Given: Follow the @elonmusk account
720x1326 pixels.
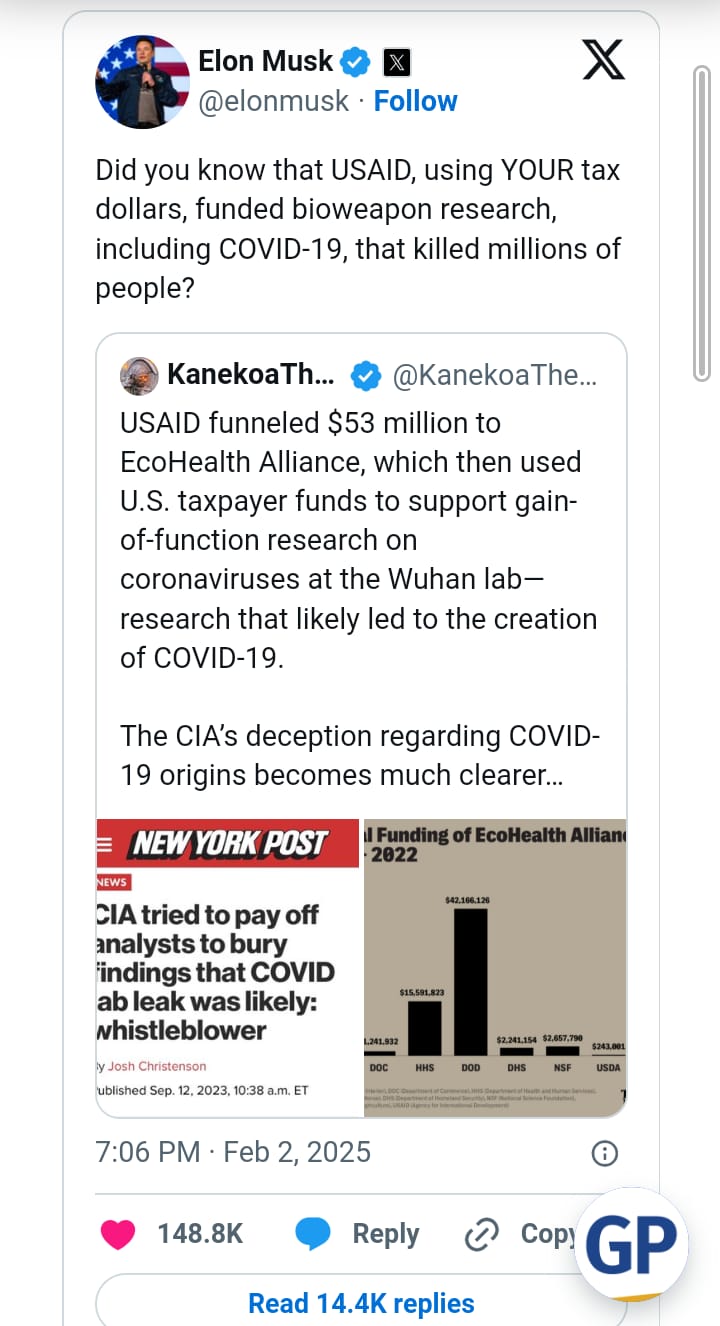Looking at the screenshot, I should tap(416, 101).
